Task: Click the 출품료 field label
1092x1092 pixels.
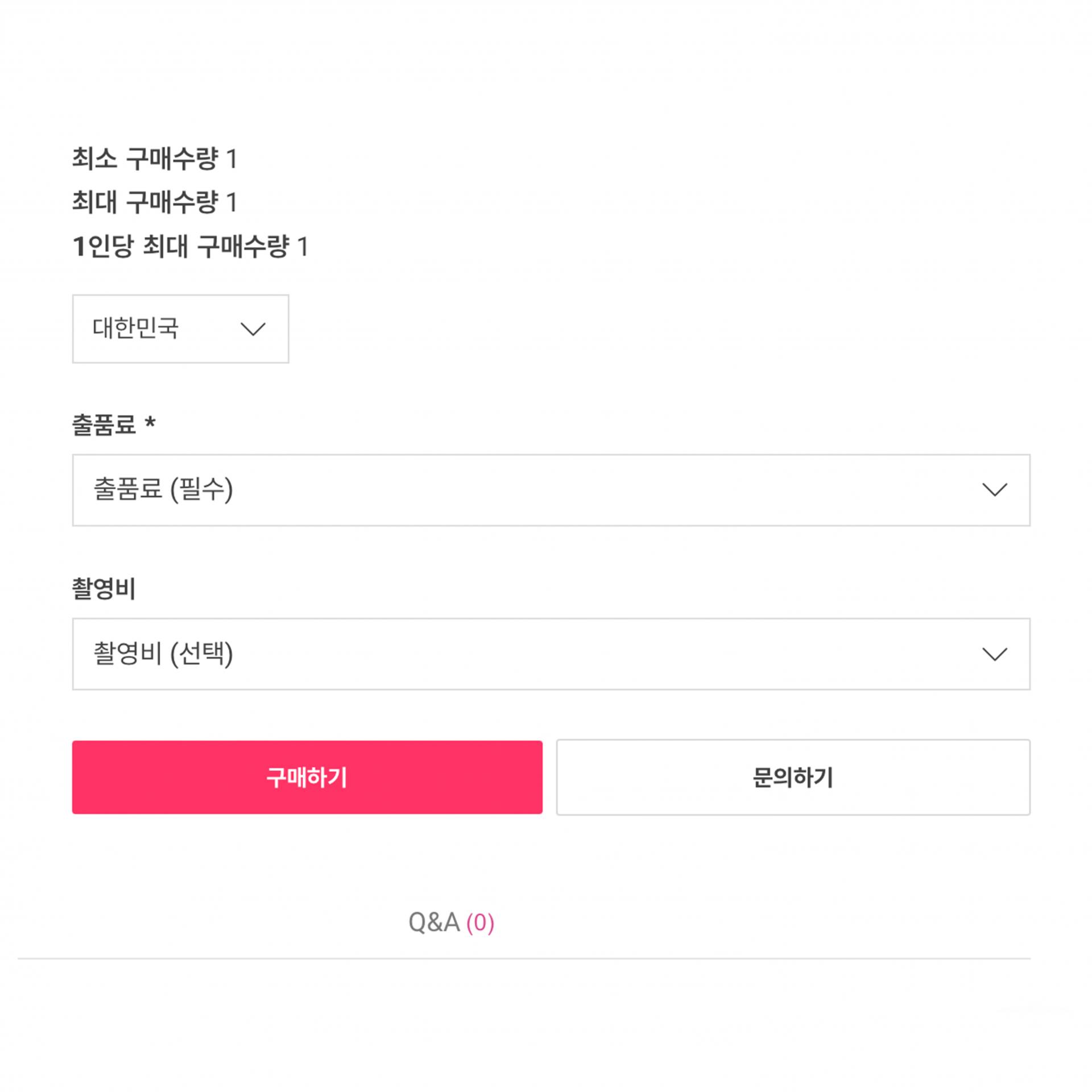Action: click(x=104, y=425)
